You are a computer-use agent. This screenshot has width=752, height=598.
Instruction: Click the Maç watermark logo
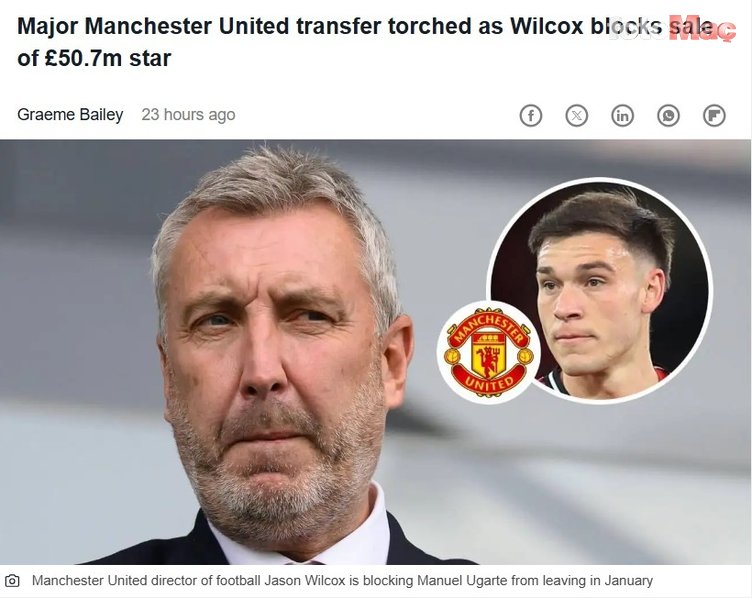pos(702,30)
